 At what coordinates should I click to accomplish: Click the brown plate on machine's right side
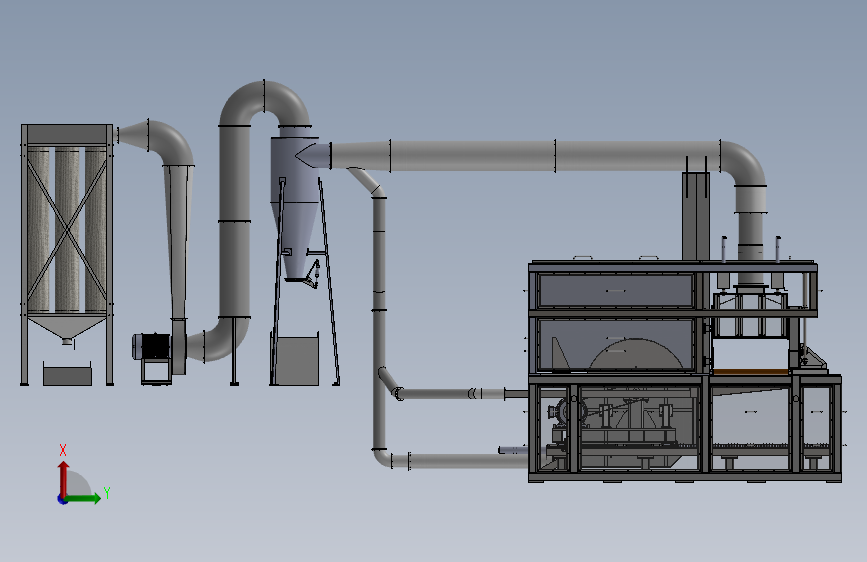751,372
